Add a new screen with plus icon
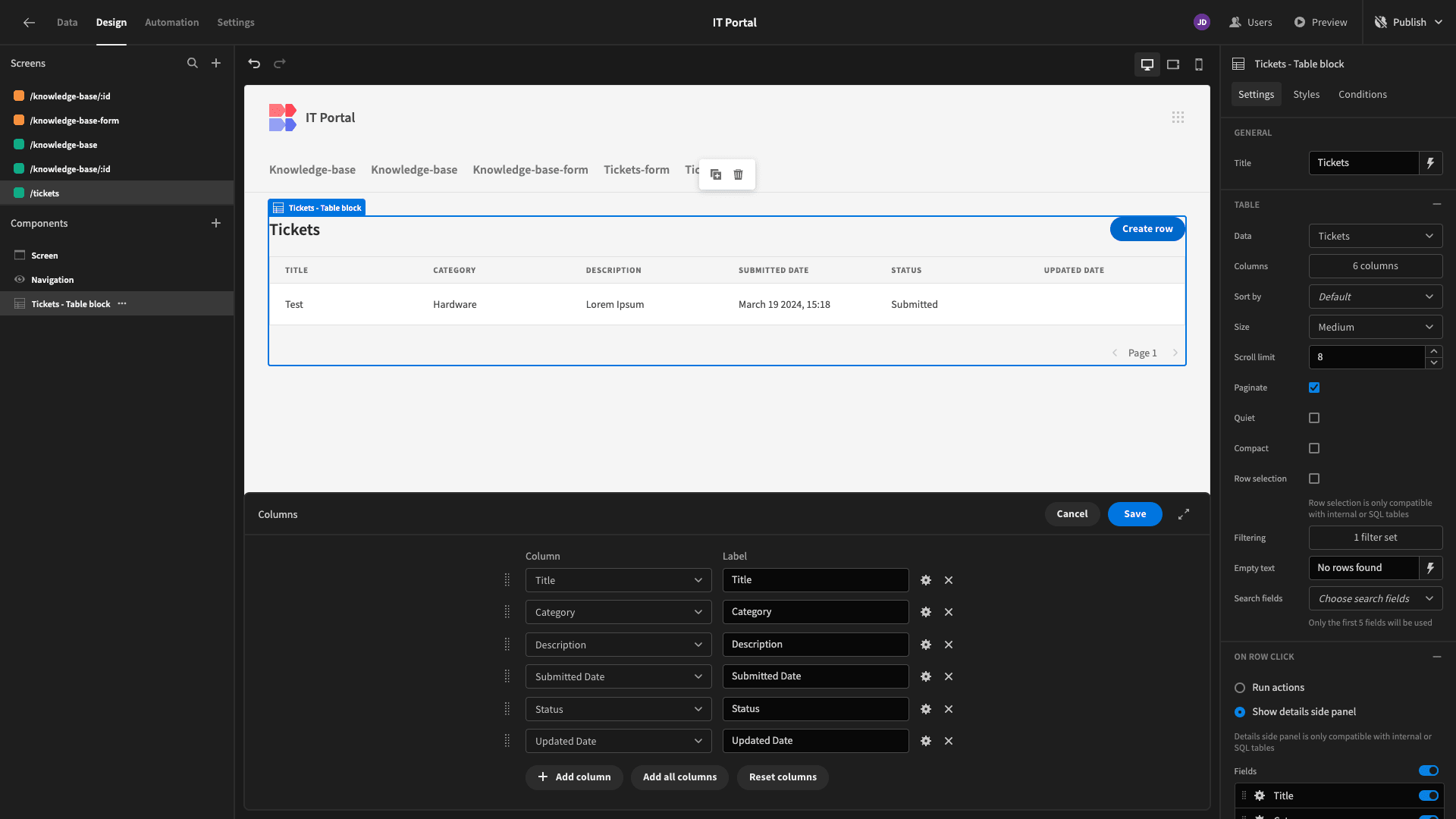This screenshot has width=1456, height=819. click(216, 64)
